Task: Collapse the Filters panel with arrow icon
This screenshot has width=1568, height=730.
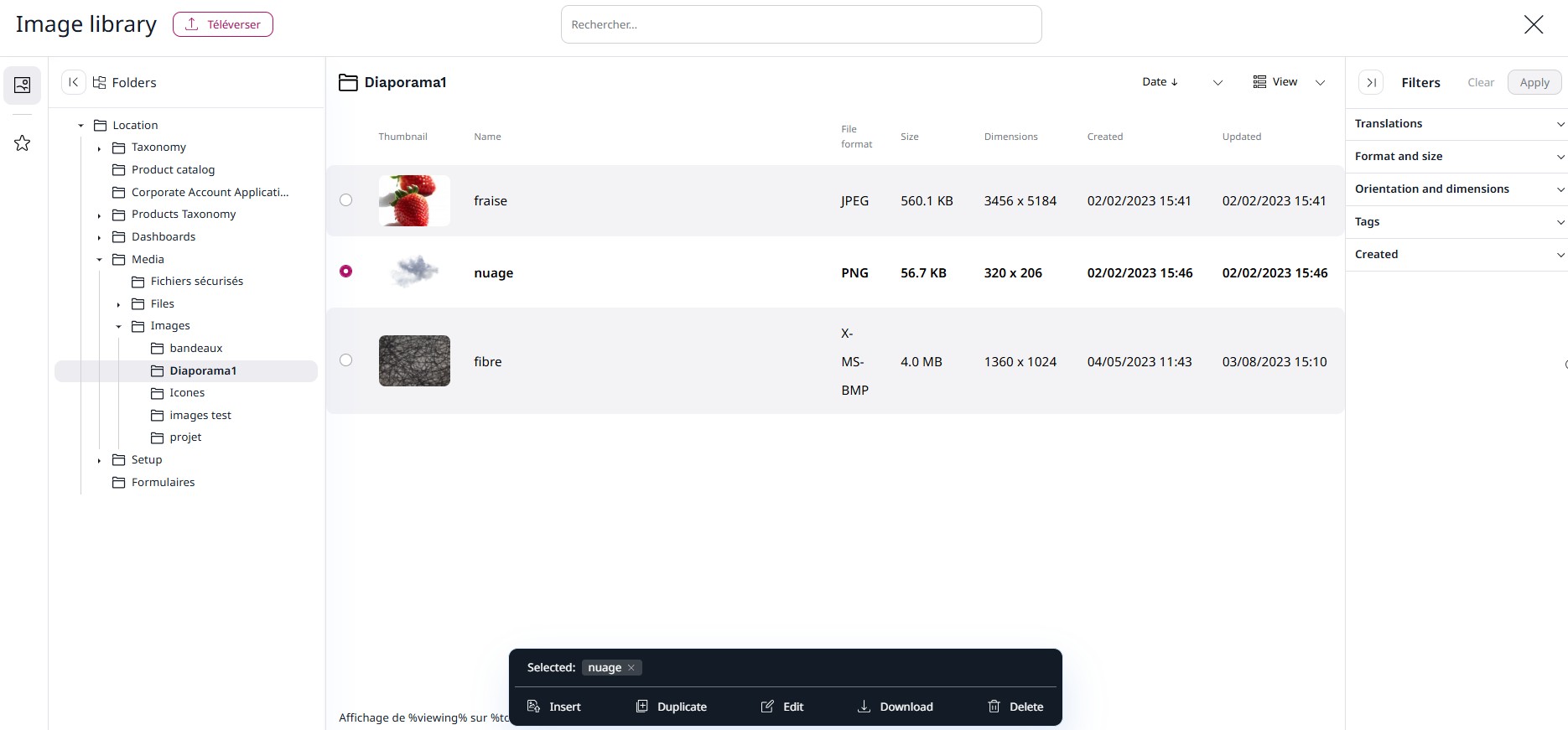Action: (x=1371, y=82)
